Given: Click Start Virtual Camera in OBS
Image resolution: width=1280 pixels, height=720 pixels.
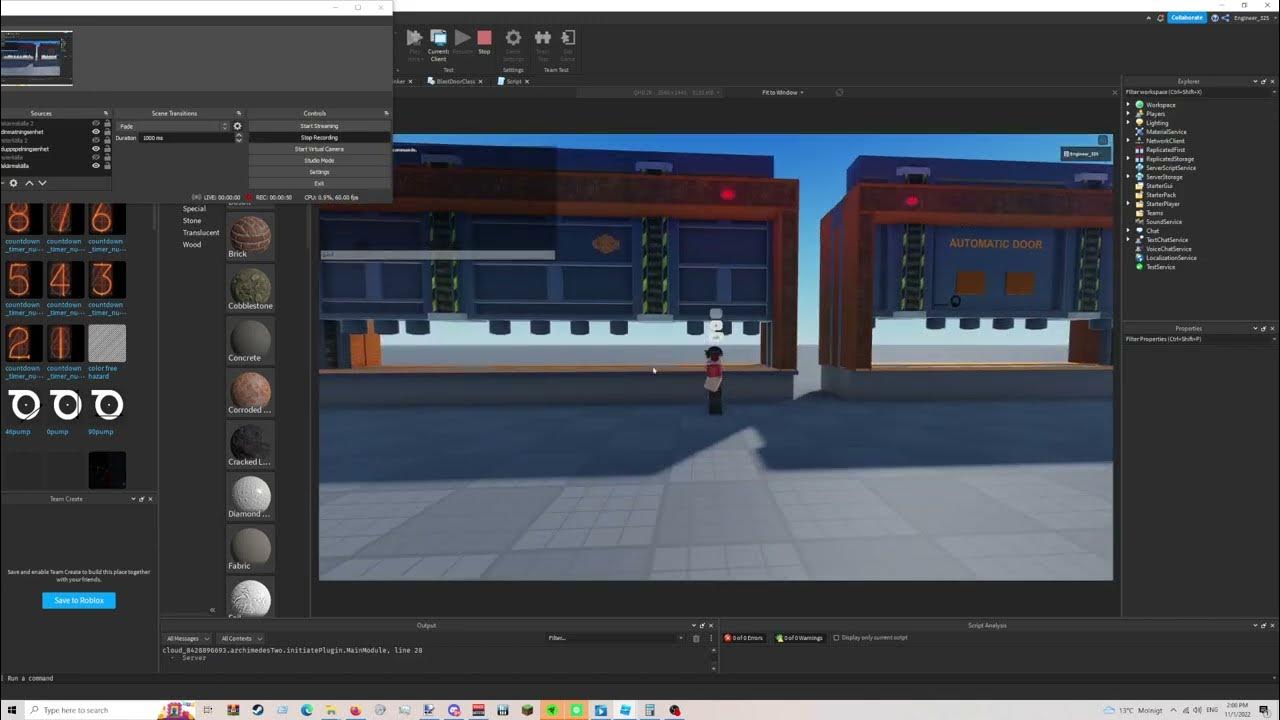Looking at the screenshot, I should point(319,149).
